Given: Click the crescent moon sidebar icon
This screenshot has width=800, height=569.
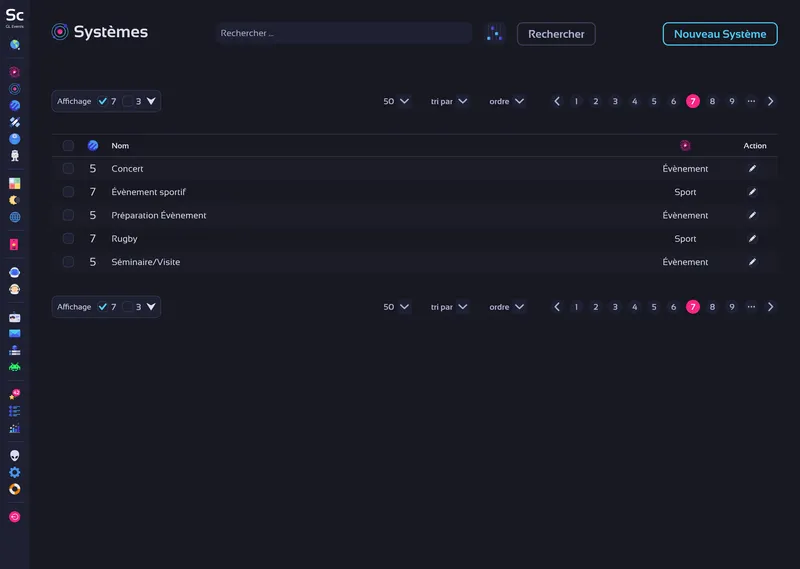Looking at the screenshot, I should [x=15, y=200].
